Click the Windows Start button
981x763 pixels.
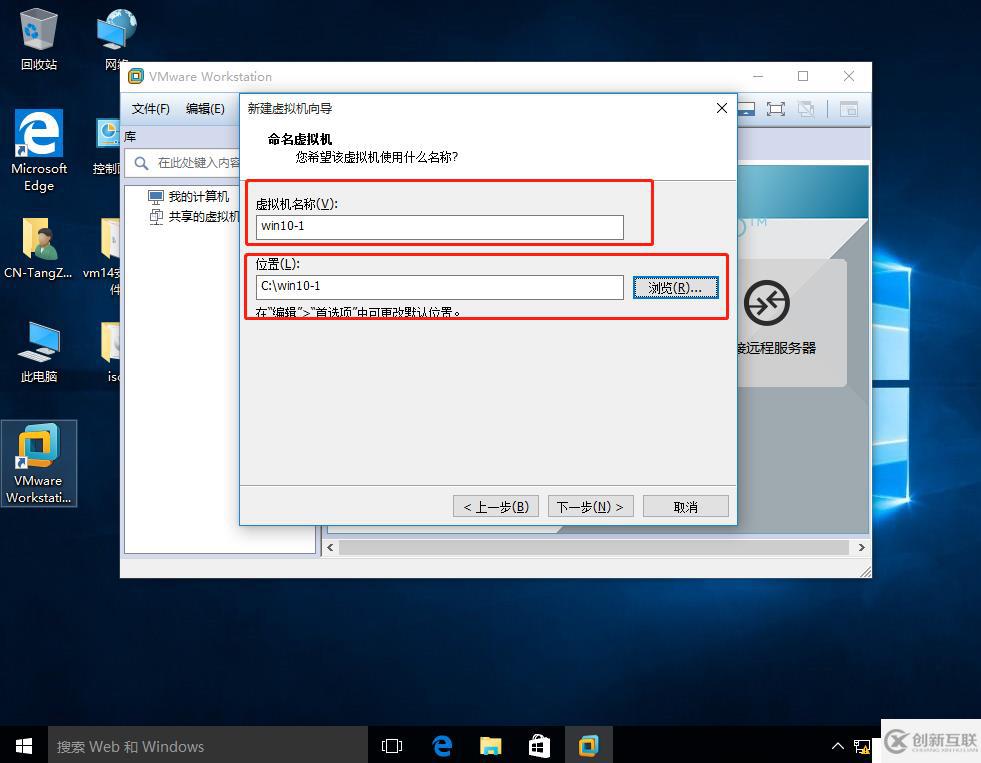(x=24, y=745)
